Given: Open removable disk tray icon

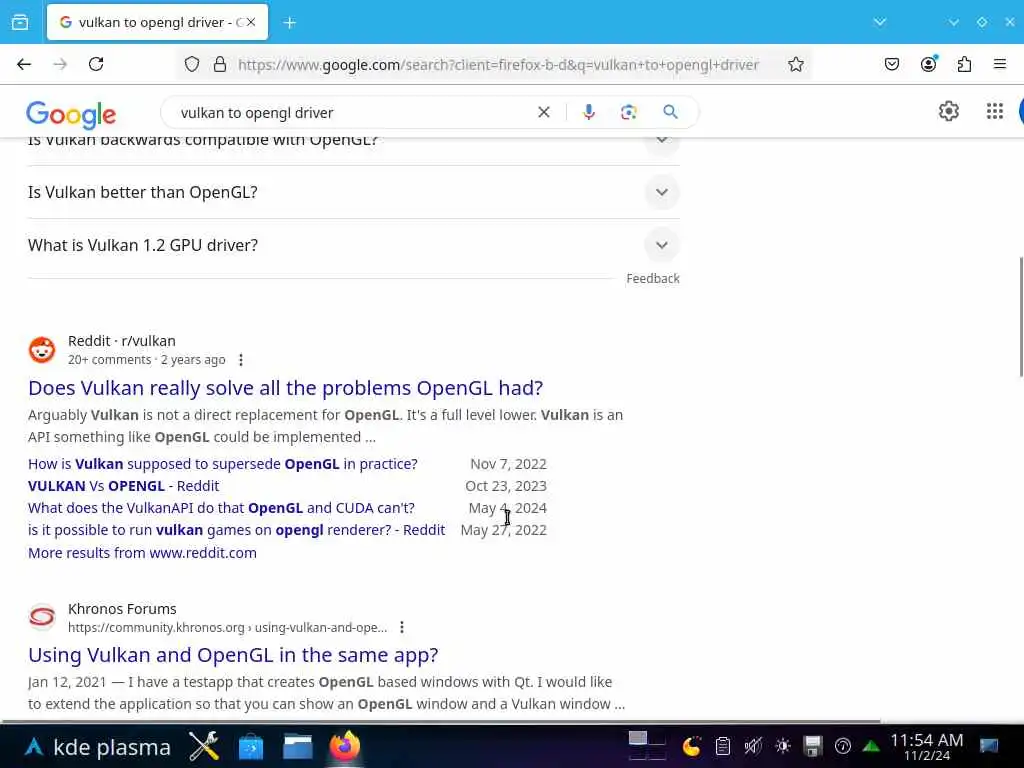Looking at the screenshot, I should [x=813, y=746].
